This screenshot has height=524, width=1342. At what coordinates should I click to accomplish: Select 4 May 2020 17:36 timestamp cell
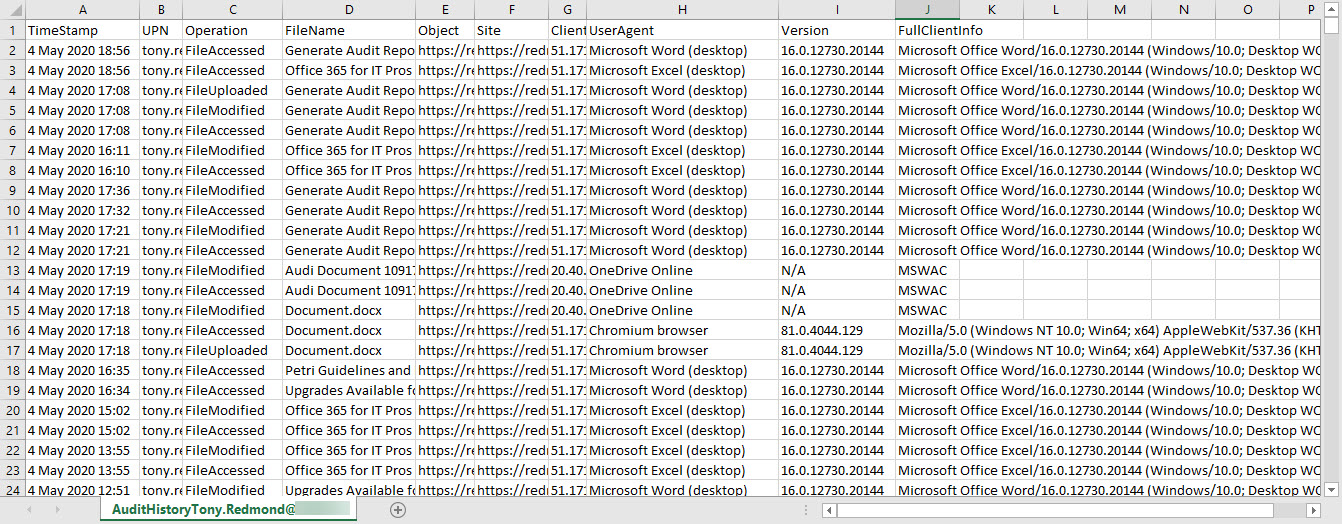(x=82, y=190)
